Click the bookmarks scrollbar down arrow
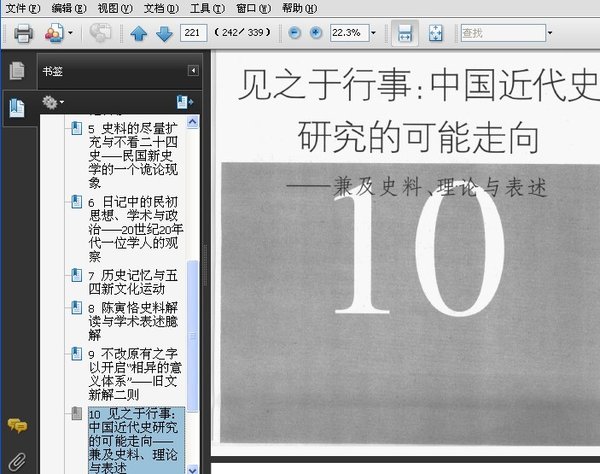Image resolution: width=600 pixels, height=474 pixels. 192,469
